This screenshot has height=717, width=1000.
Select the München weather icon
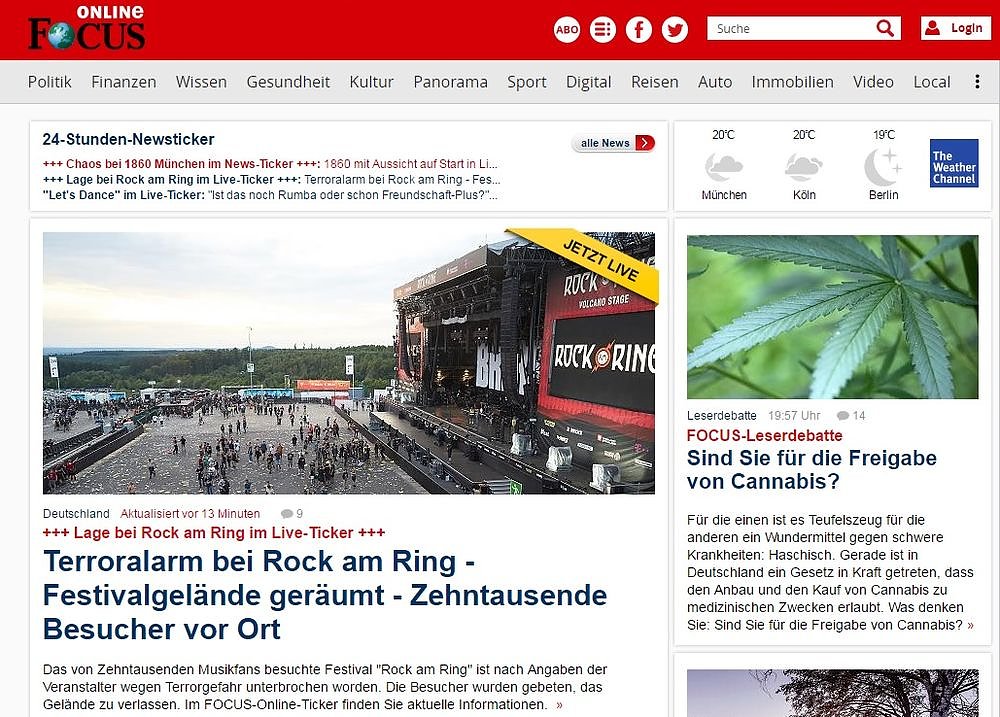(x=724, y=168)
